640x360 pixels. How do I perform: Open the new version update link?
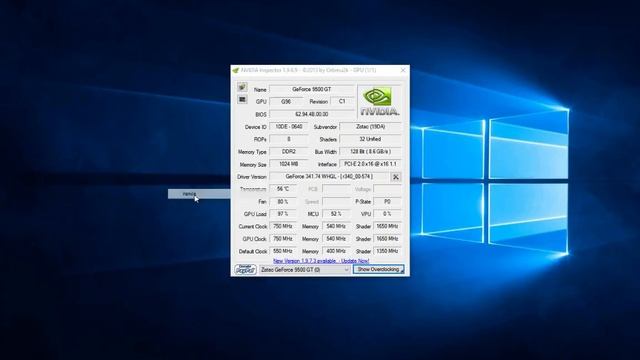click(321, 260)
